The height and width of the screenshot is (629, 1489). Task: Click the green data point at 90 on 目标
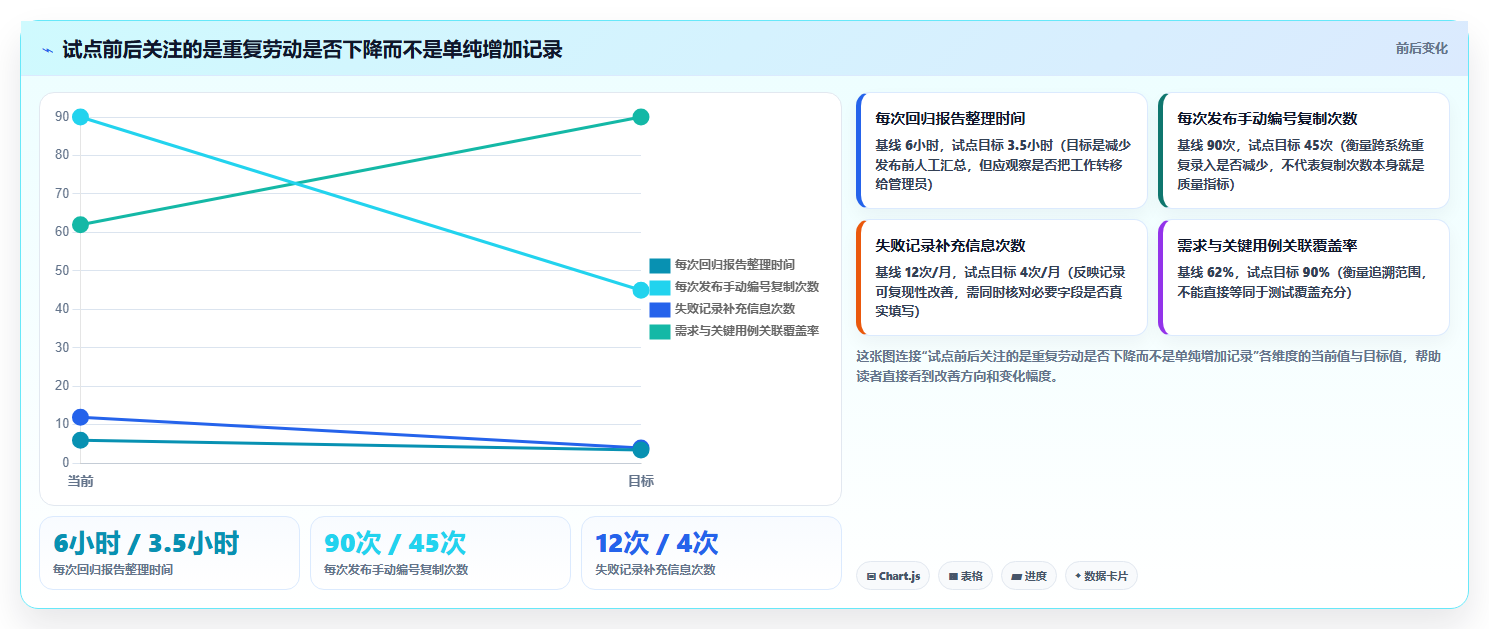[641, 117]
